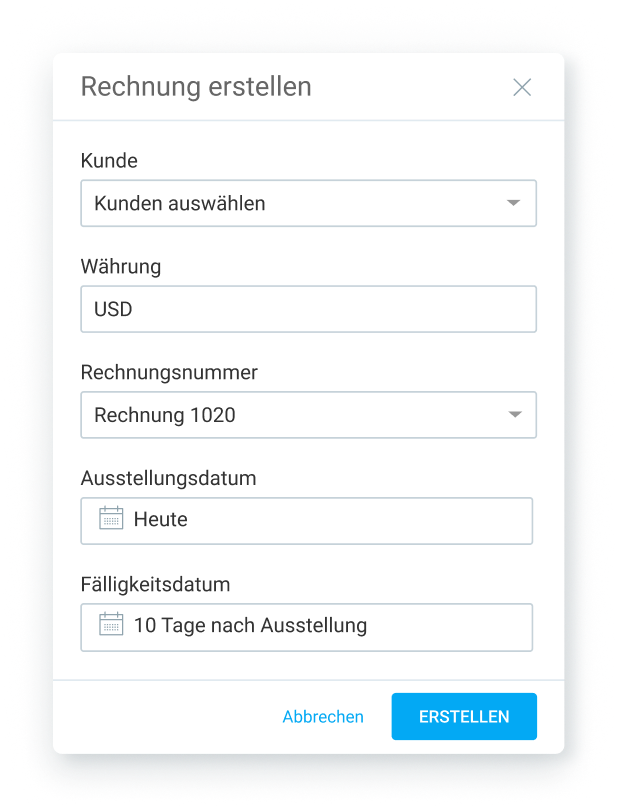Focus the Währung field containing USD
The image size is (618, 807).
point(308,309)
